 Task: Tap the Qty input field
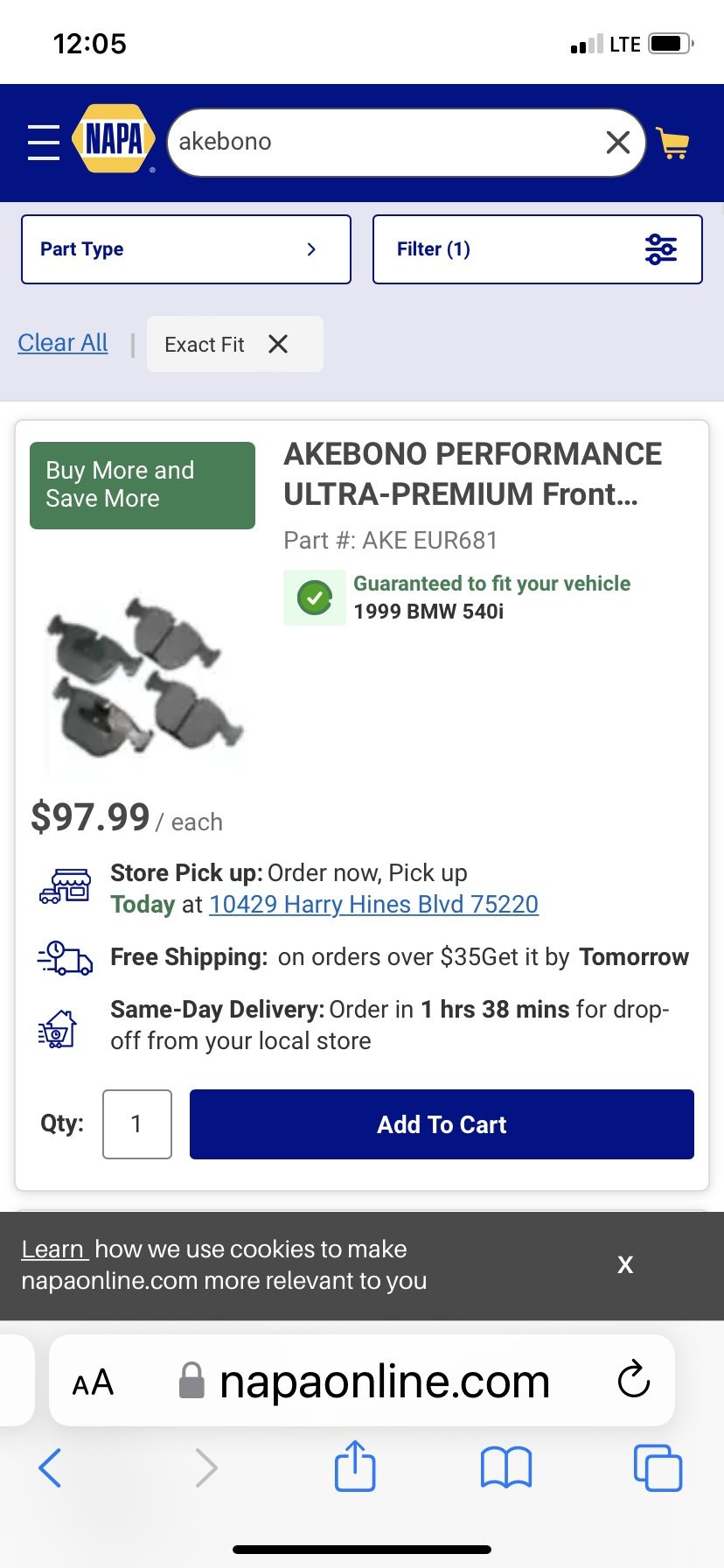(x=137, y=1124)
